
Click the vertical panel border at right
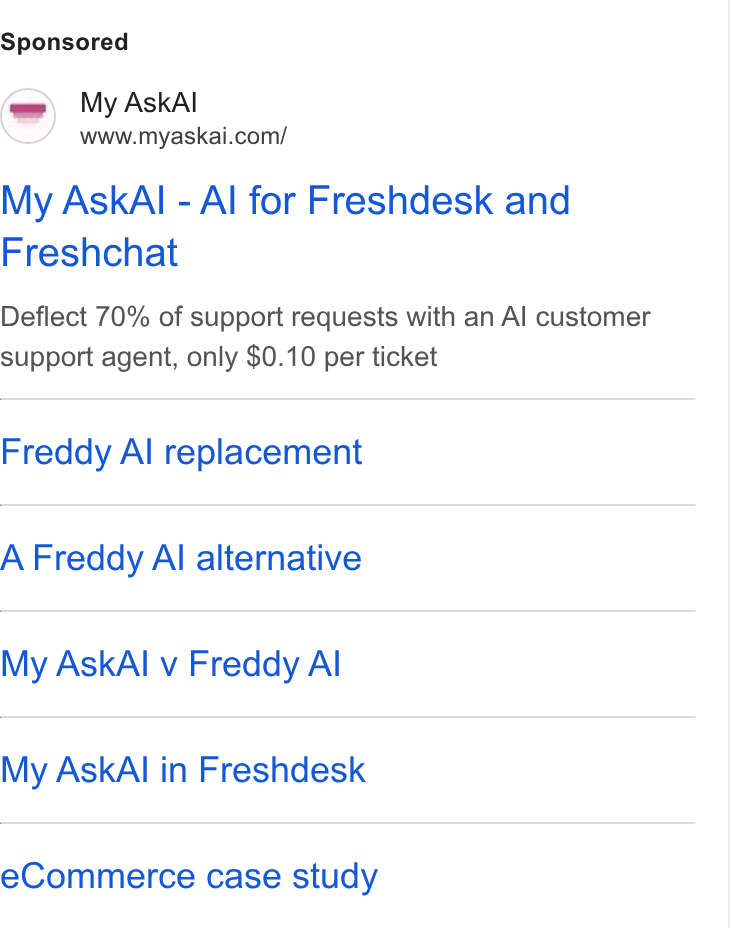coord(728,464)
